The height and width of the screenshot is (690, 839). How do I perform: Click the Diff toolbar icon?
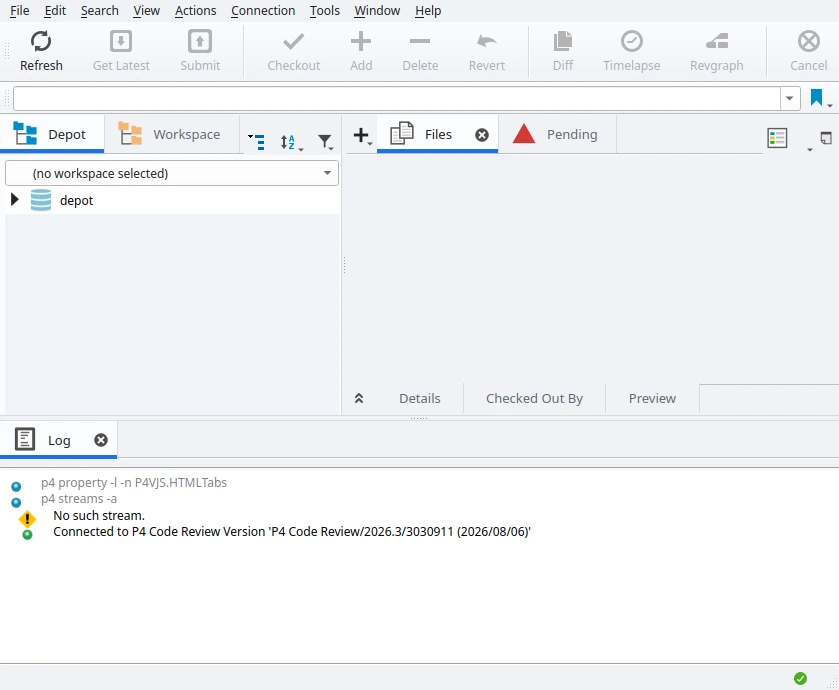point(562,41)
